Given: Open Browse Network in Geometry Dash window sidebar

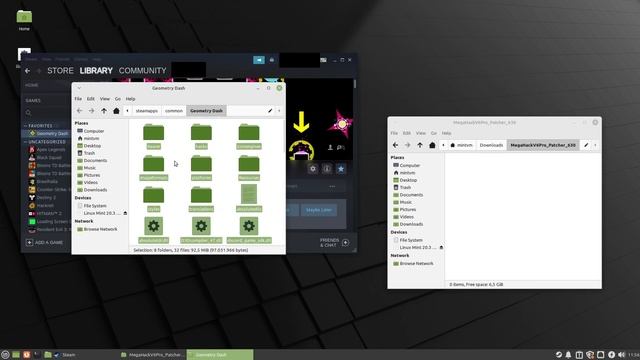Looking at the screenshot, I should [97, 229].
